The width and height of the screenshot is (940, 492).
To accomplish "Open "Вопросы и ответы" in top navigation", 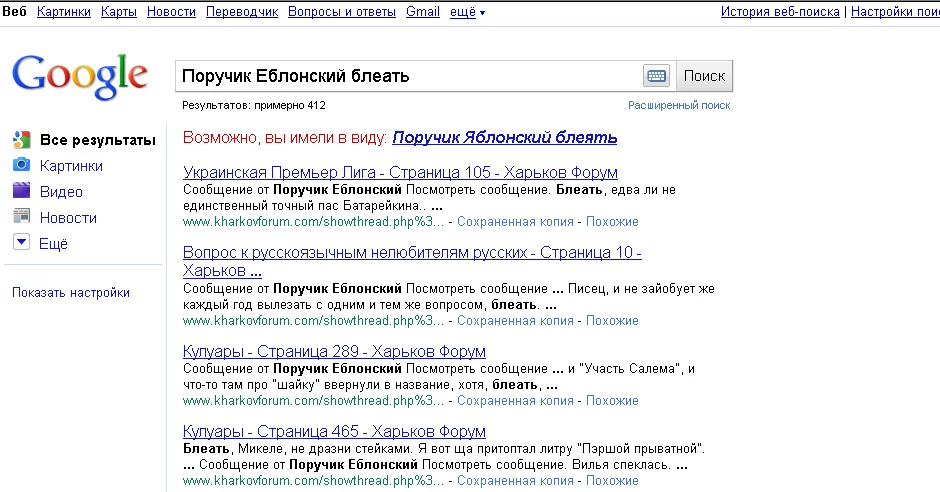I will [x=342, y=11].
